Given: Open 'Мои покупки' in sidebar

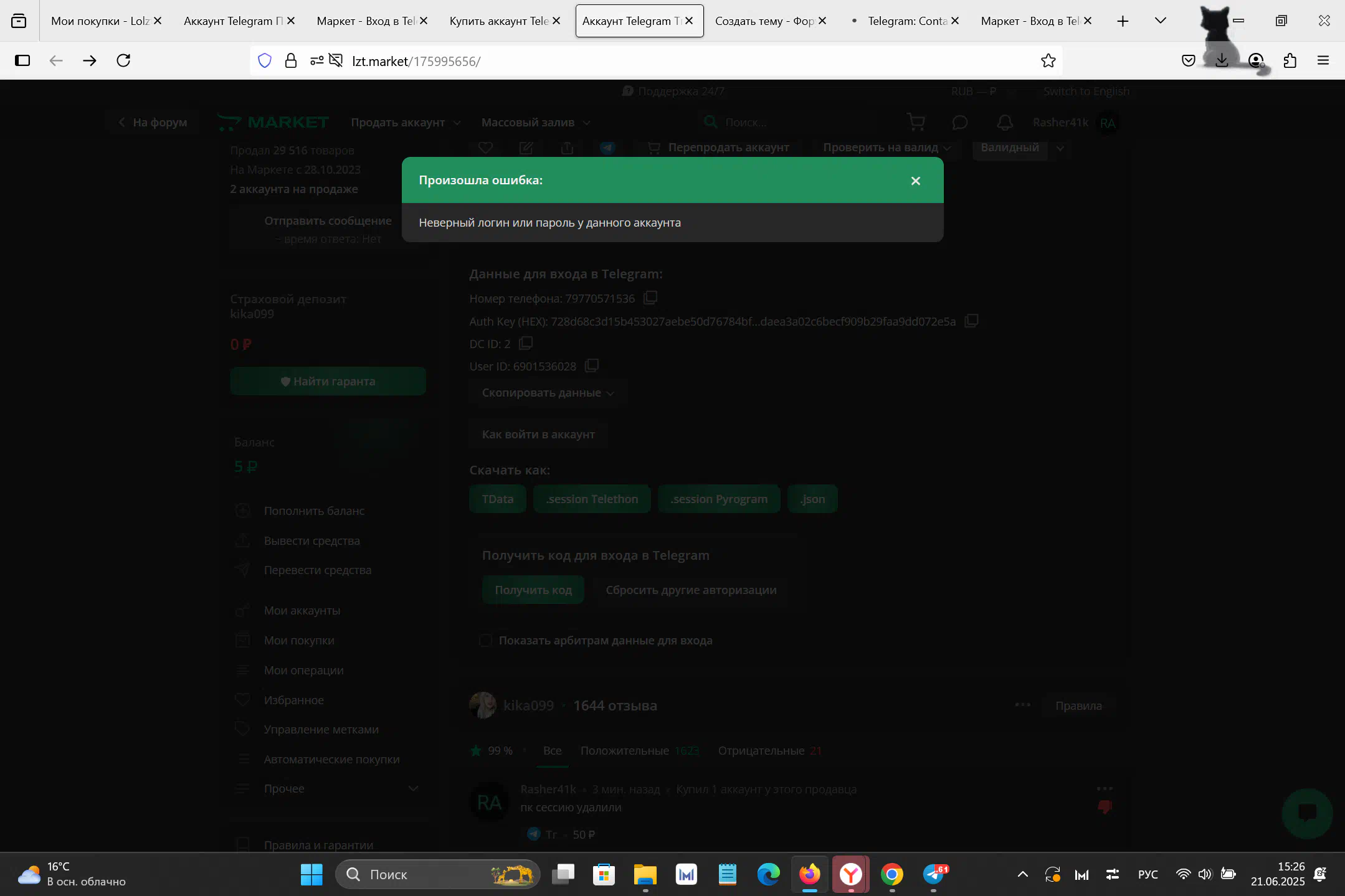Looking at the screenshot, I should (x=299, y=641).
